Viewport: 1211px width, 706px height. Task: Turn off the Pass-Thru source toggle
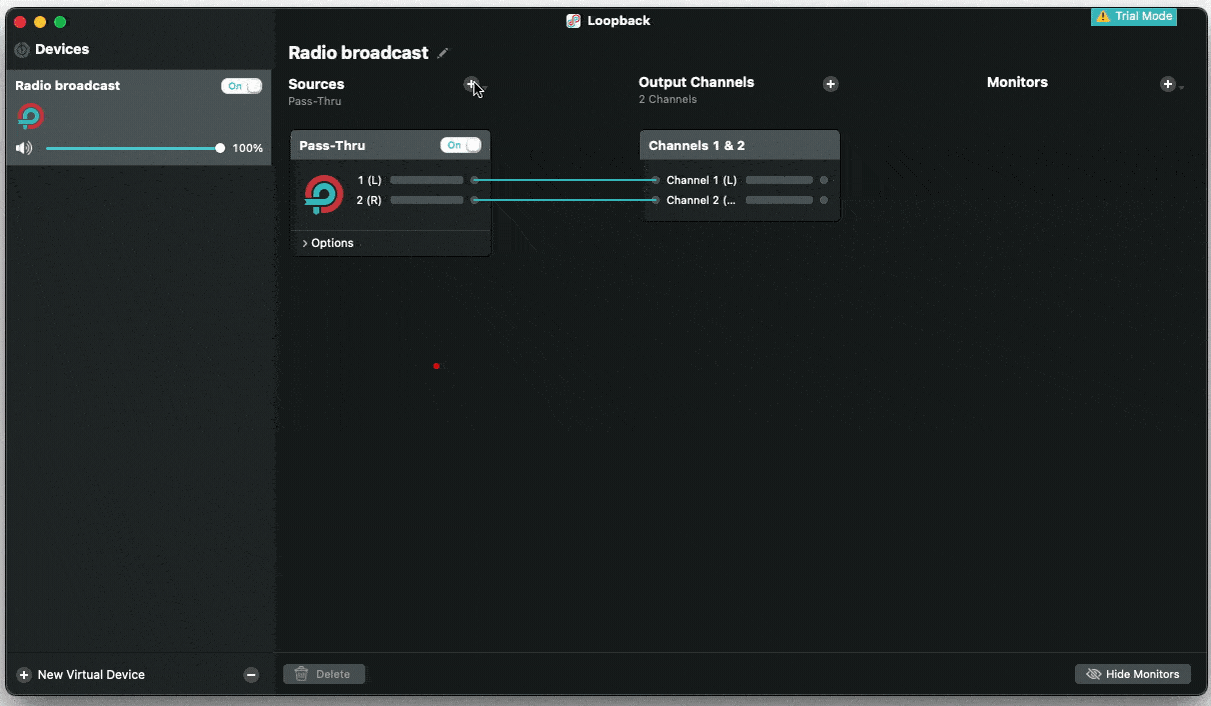click(461, 145)
